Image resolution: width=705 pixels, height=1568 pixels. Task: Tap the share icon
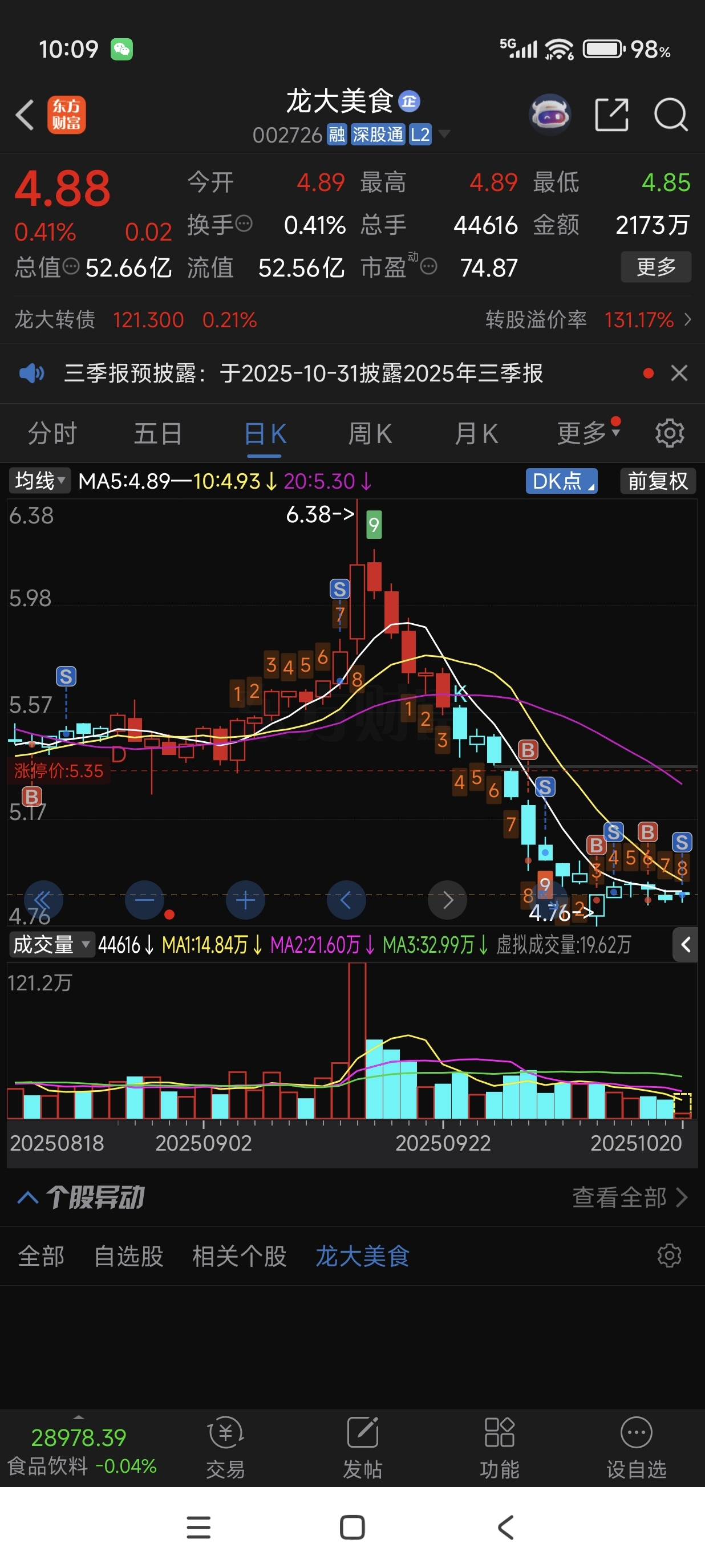pyautogui.click(x=611, y=115)
